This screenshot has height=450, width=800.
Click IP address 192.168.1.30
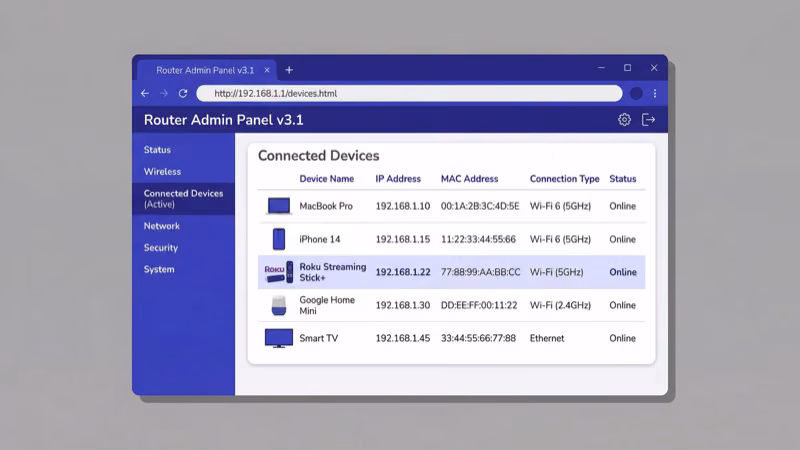(x=403, y=305)
